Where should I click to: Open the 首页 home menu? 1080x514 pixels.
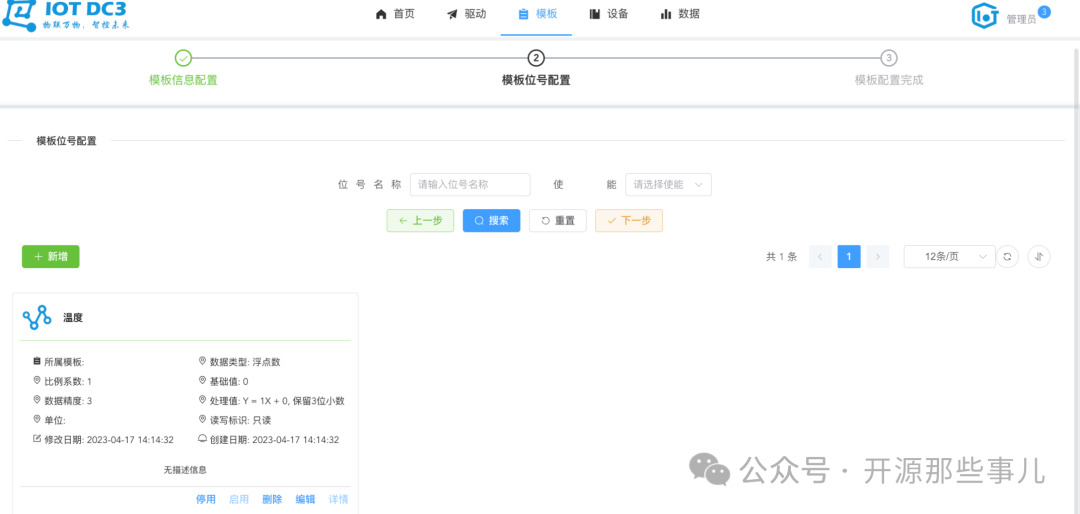(395, 14)
